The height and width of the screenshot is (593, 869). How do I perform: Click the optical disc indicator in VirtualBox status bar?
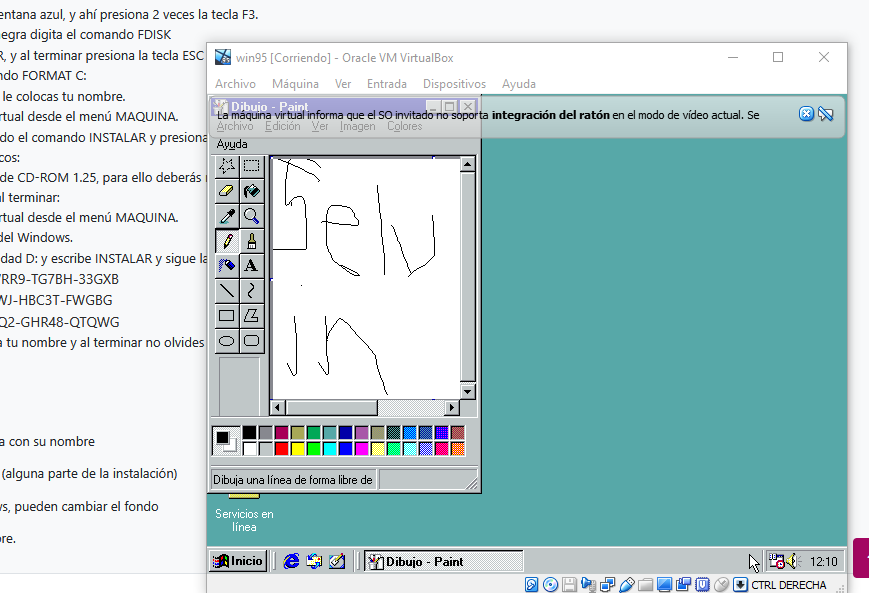(550, 585)
